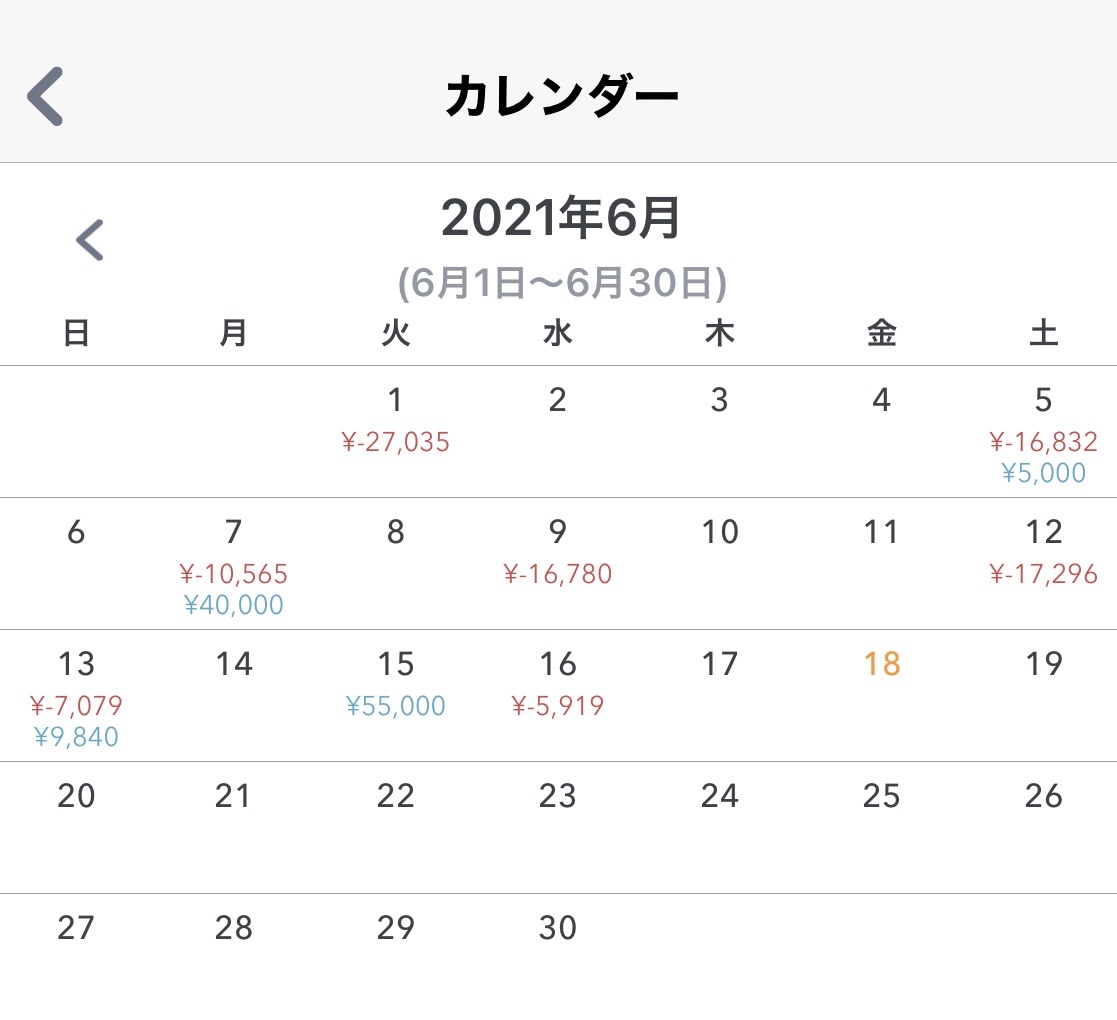Screen dimensions: 1117x1020
Task: Open June 5 with ¥-16,832 and ¥5,000 entries
Action: pos(1043,430)
